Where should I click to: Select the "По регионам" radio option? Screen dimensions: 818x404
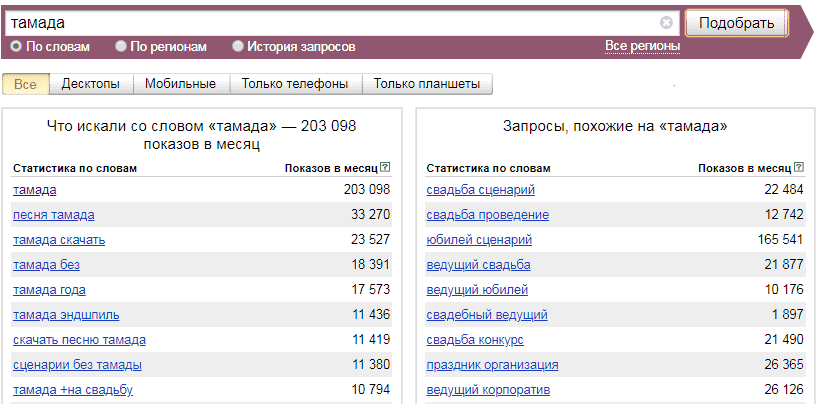tap(121, 46)
